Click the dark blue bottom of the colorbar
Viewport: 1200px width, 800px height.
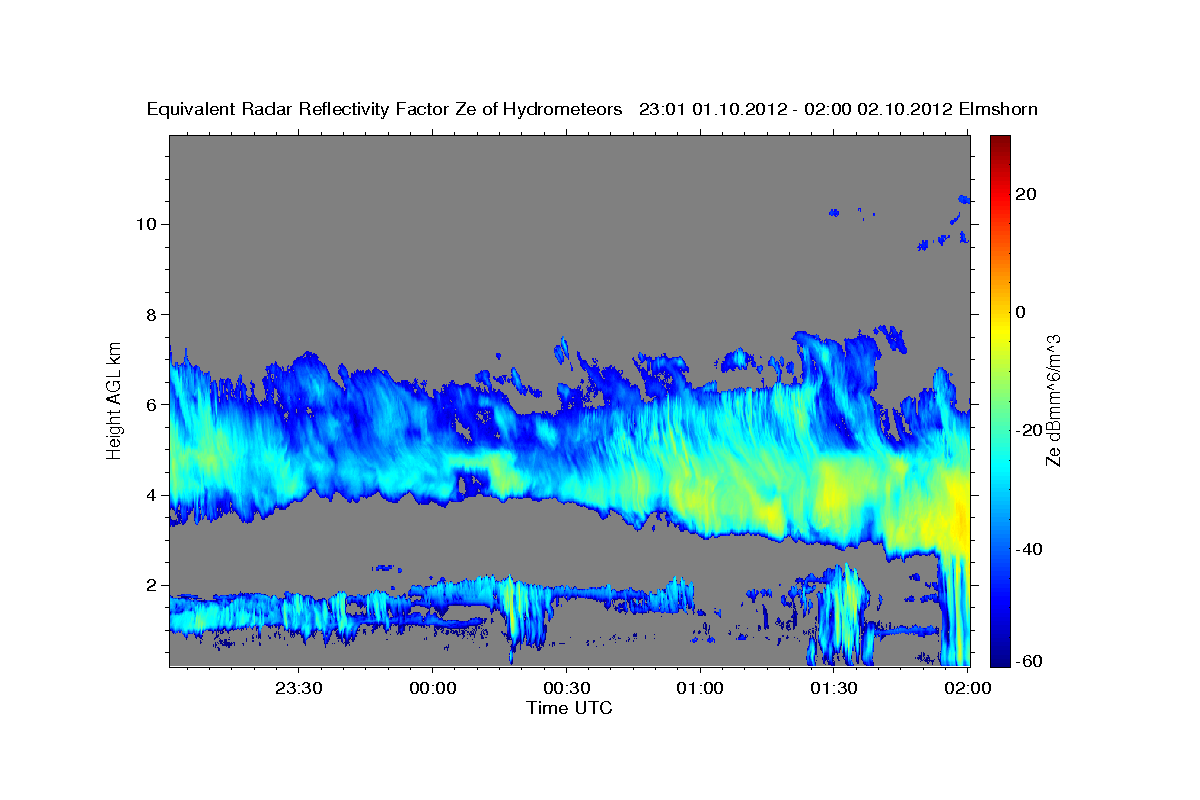point(1000,655)
